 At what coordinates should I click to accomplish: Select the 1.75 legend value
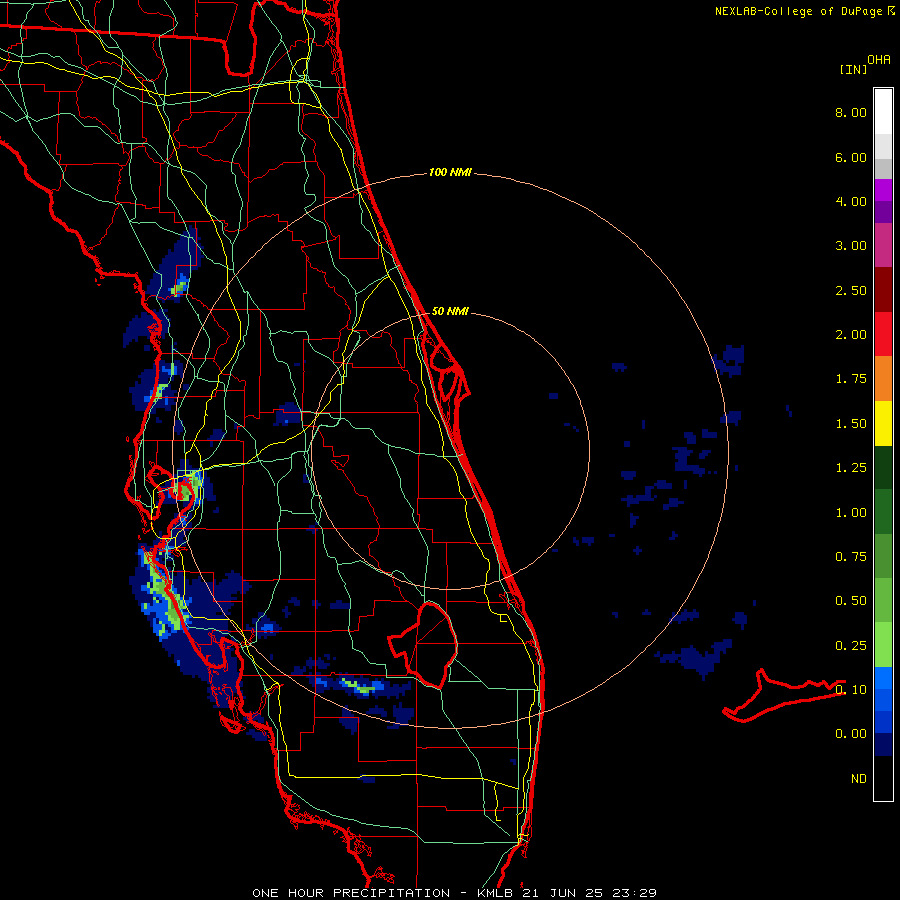[851, 379]
